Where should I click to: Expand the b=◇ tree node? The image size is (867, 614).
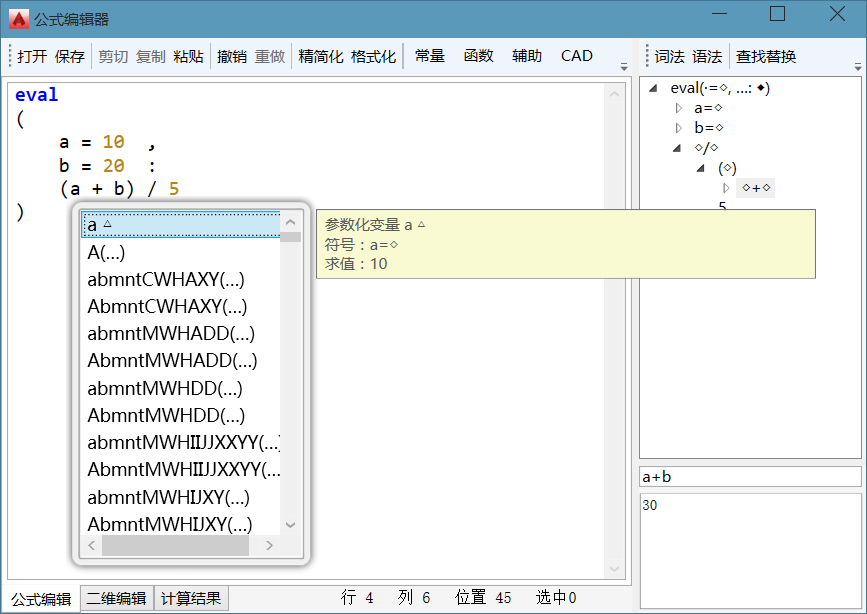click(678, 128)
